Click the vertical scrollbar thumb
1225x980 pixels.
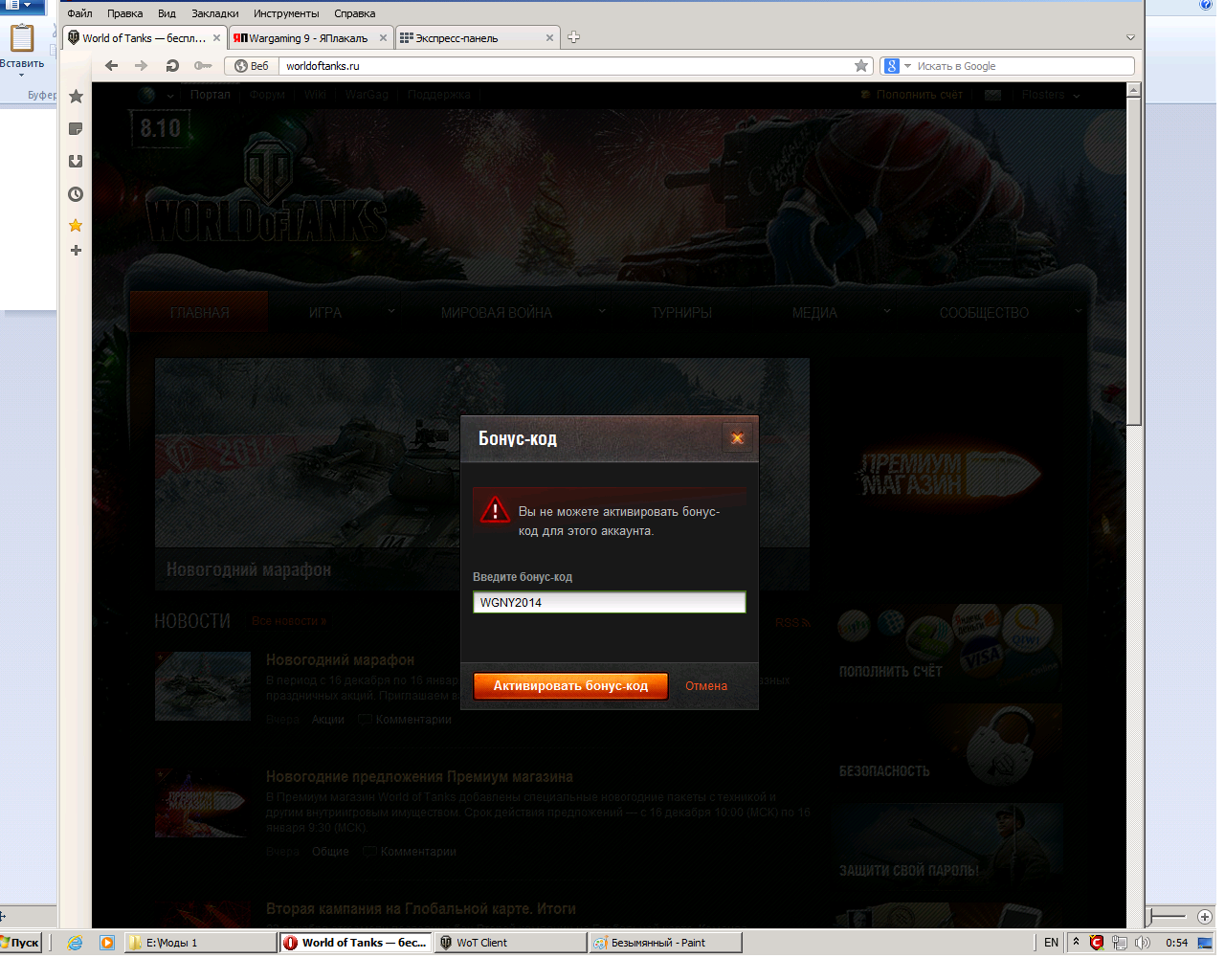pyautogui.click(x=1134, y=261)
